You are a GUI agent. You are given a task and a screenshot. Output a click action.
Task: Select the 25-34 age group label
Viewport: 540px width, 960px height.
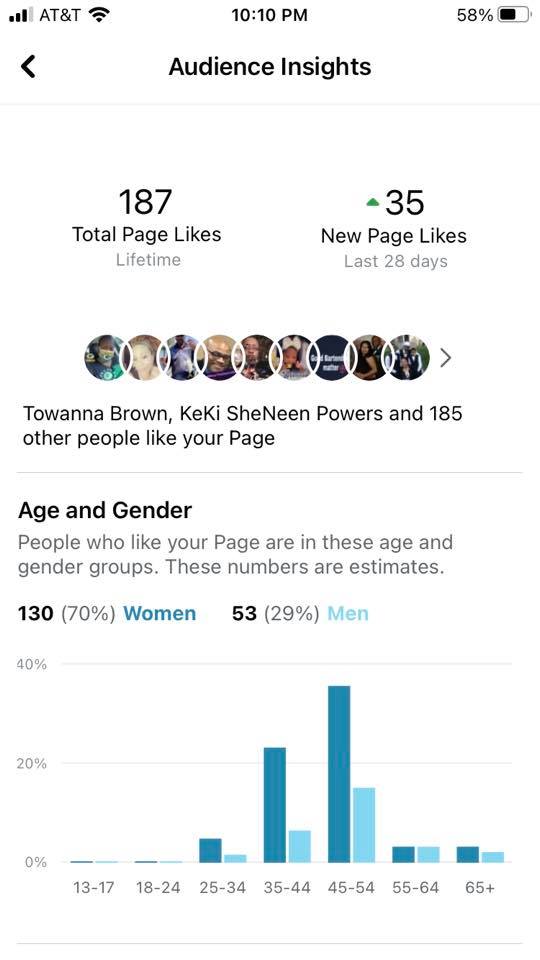tap(222, 888)
